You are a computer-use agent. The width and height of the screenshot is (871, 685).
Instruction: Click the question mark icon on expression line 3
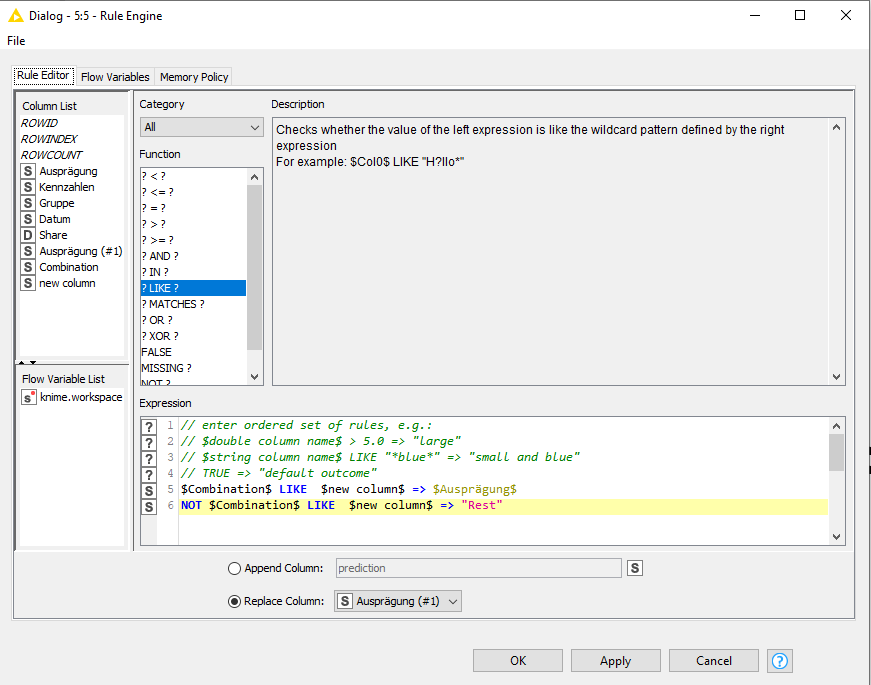pos(148,459)
